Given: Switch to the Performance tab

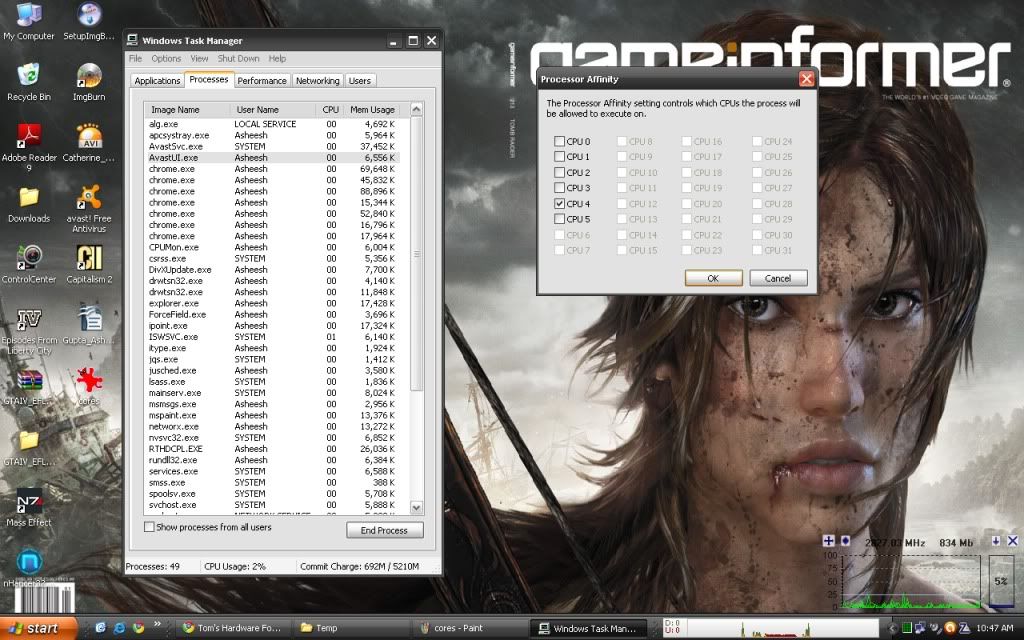Looking at the screenshot, I should (x=262, y=81).
